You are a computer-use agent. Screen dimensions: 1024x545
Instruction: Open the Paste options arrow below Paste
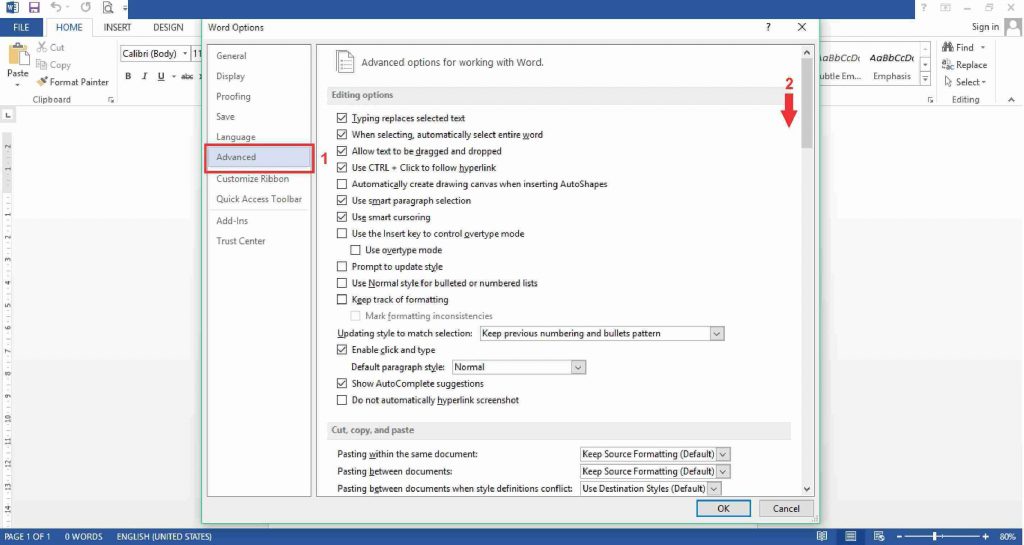click(x=18, y=84)
